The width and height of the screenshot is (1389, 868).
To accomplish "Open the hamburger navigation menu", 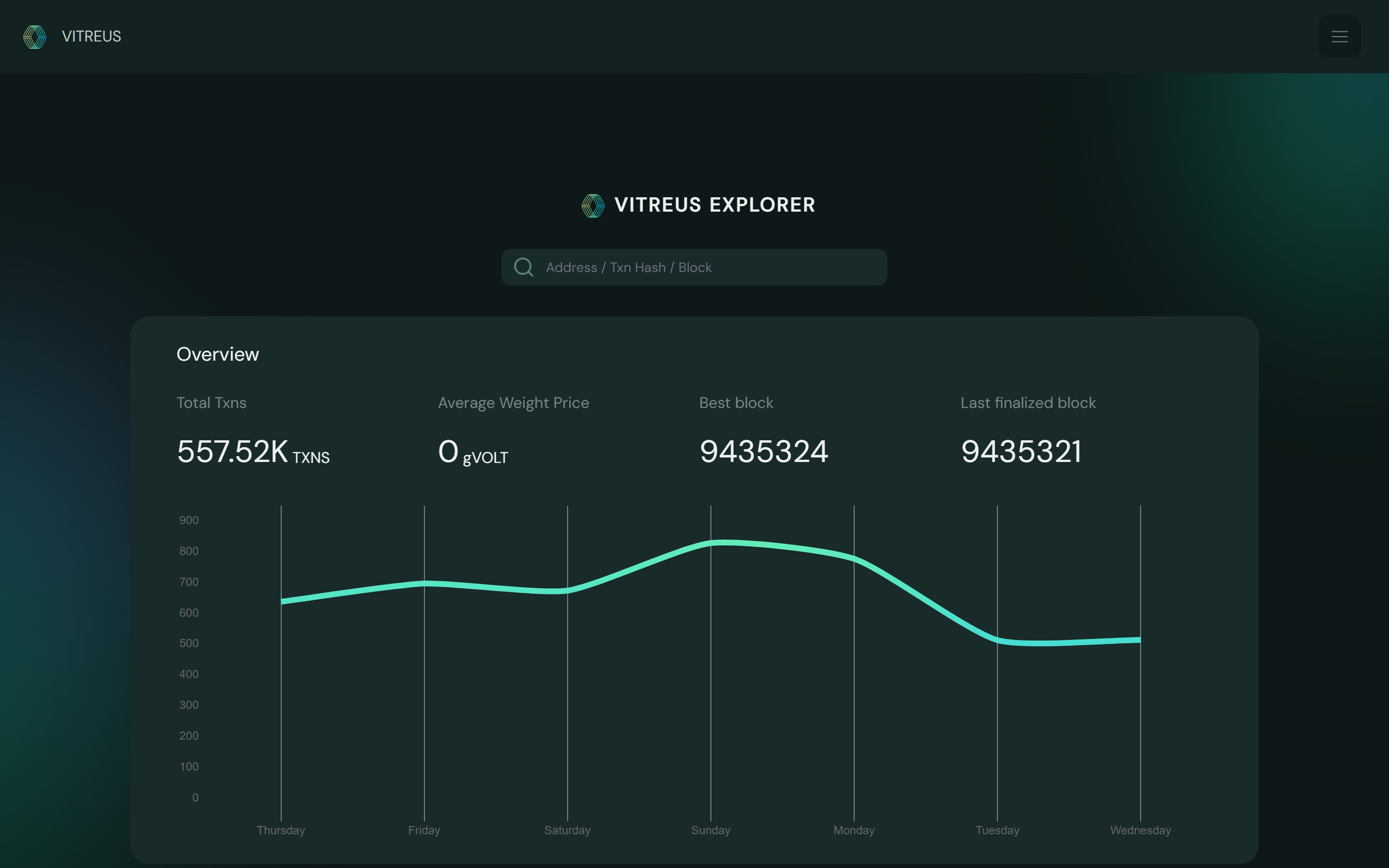I will 1340,36.
